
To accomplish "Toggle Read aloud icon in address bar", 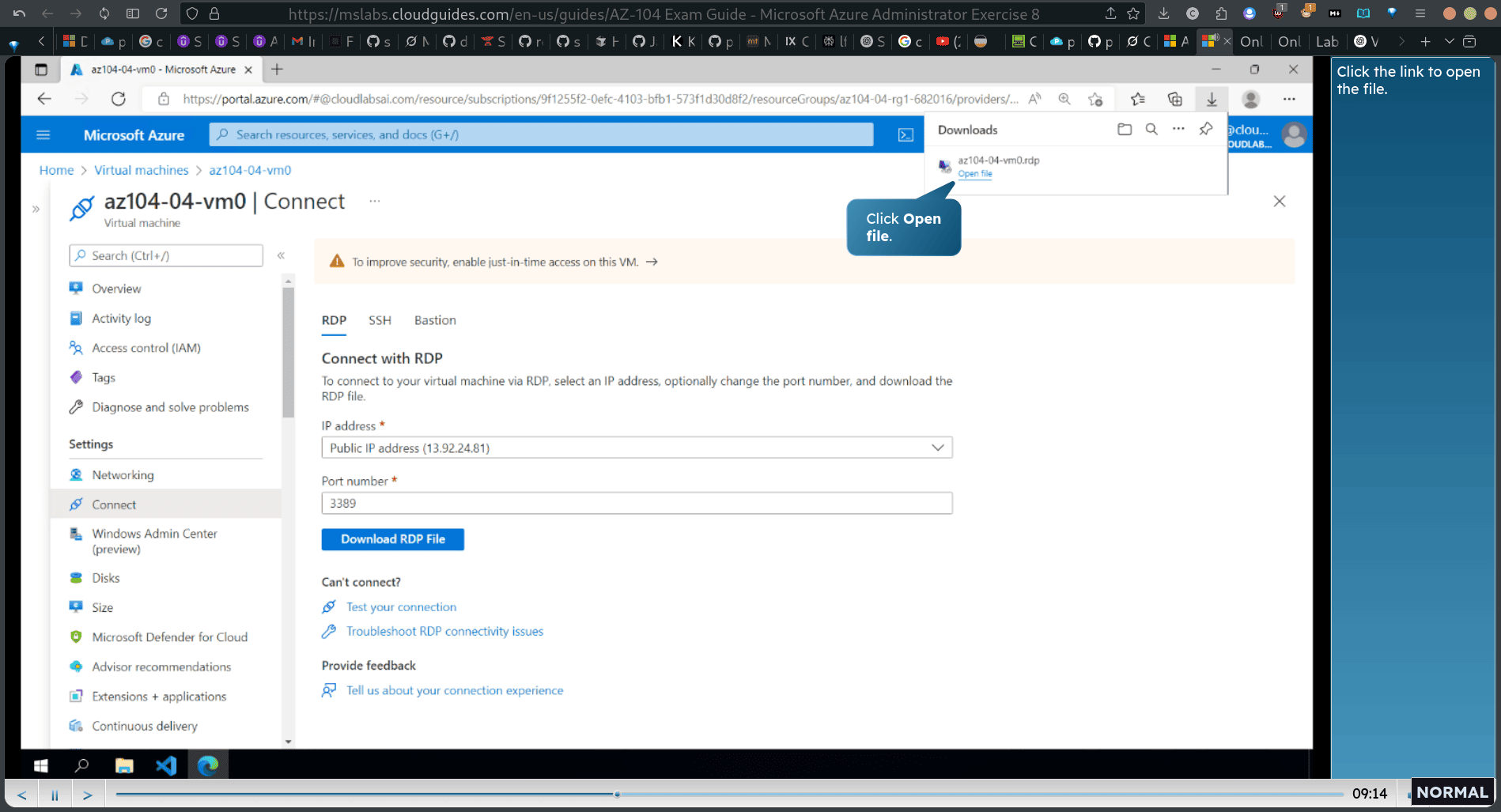I will tap(1034, 99).
